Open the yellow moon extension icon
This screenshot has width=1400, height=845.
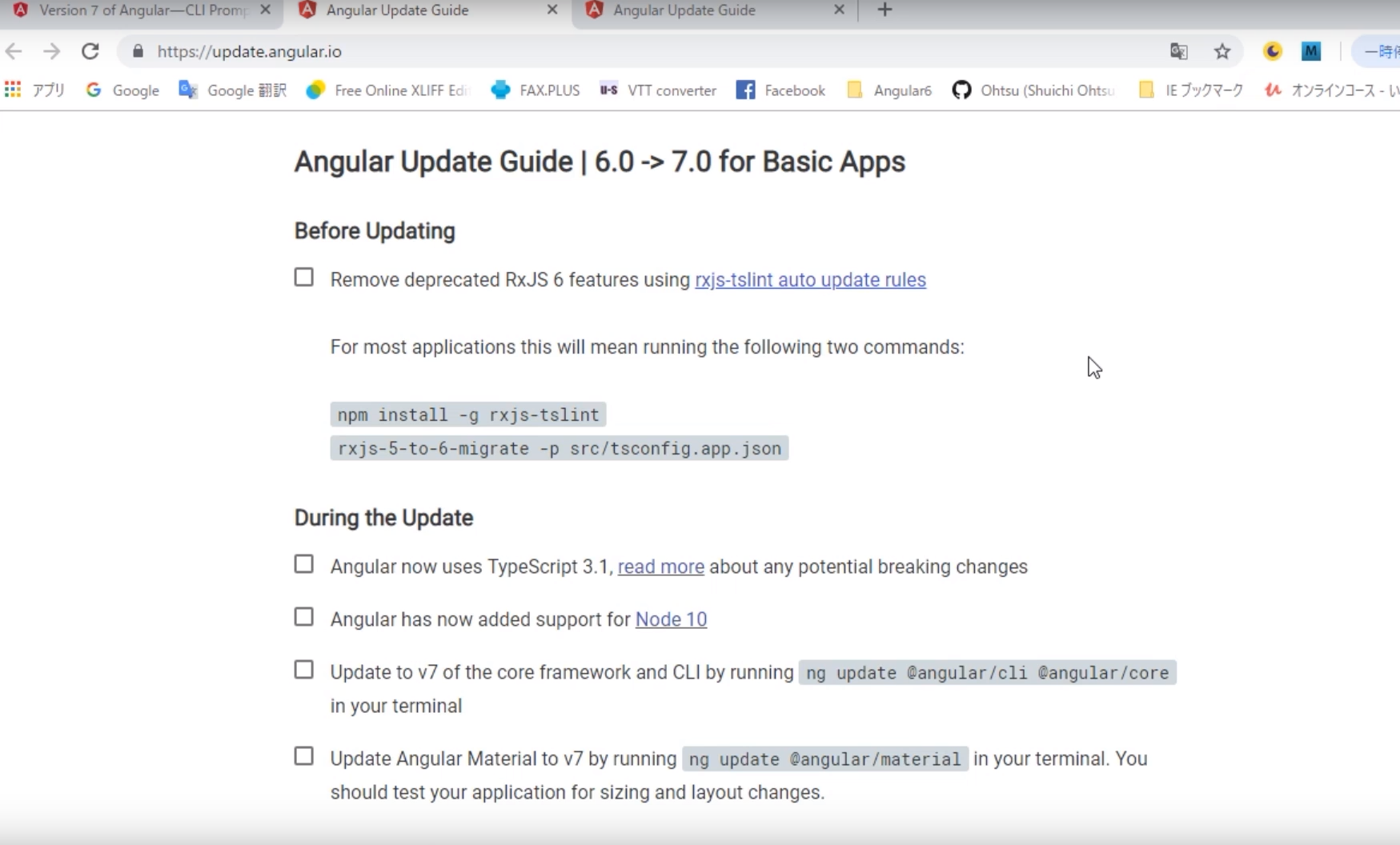pos(1273,51)
